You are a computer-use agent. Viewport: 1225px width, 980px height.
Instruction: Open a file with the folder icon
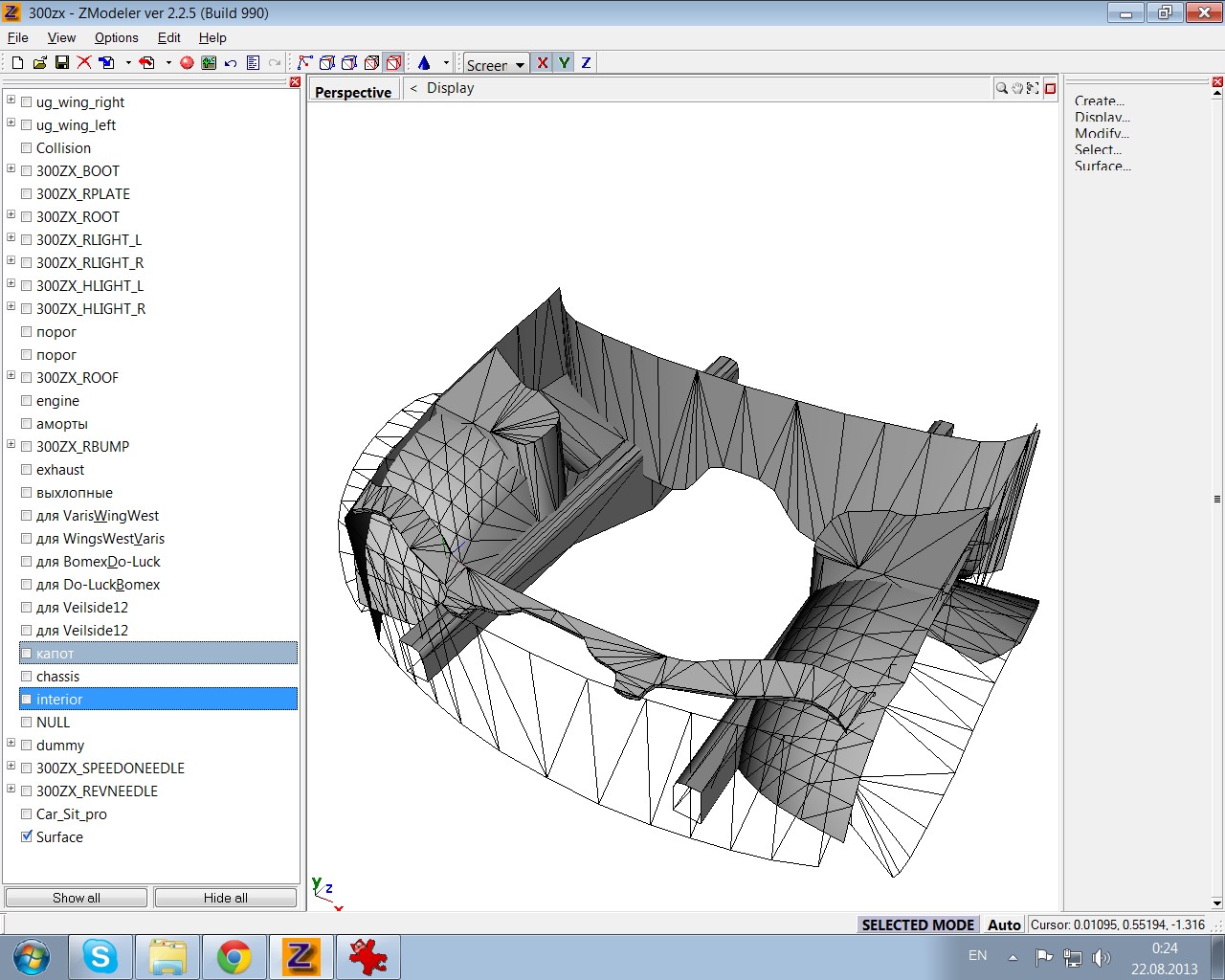[39, 63]
